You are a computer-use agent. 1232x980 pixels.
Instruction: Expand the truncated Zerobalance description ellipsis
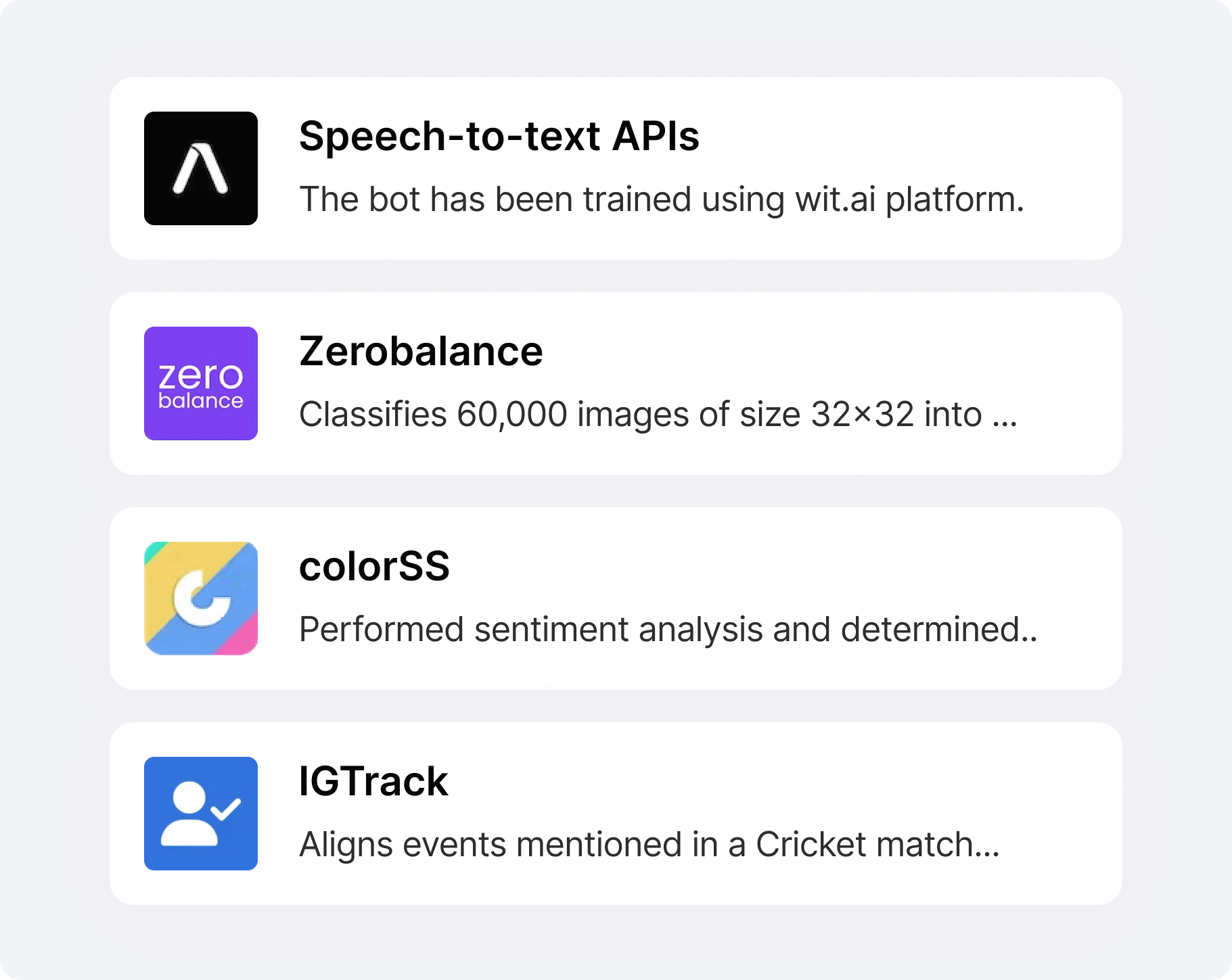[x=1005, y=418]
